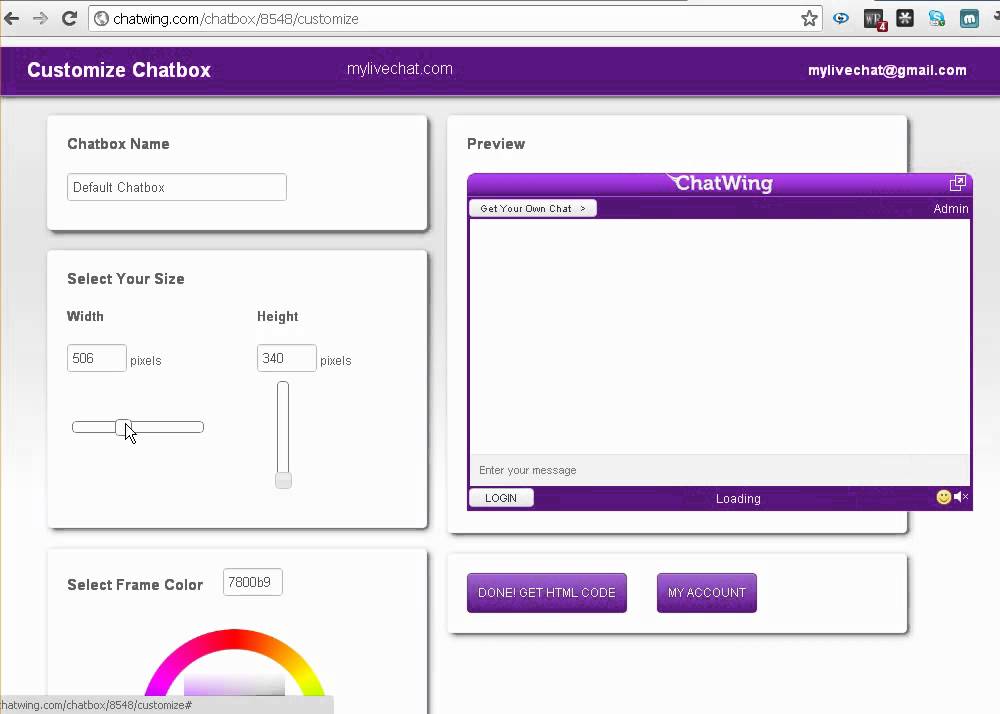Pop out the chatbox preview window

pos(957,184)
